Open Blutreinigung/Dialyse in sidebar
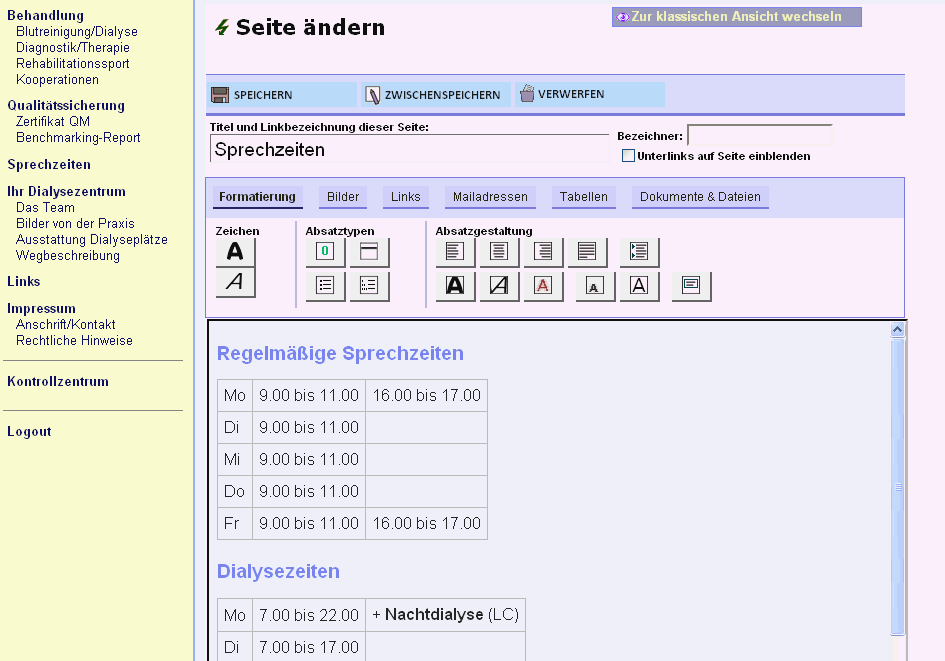This screenshot has height=661, width=945. (x=77, y=31)
